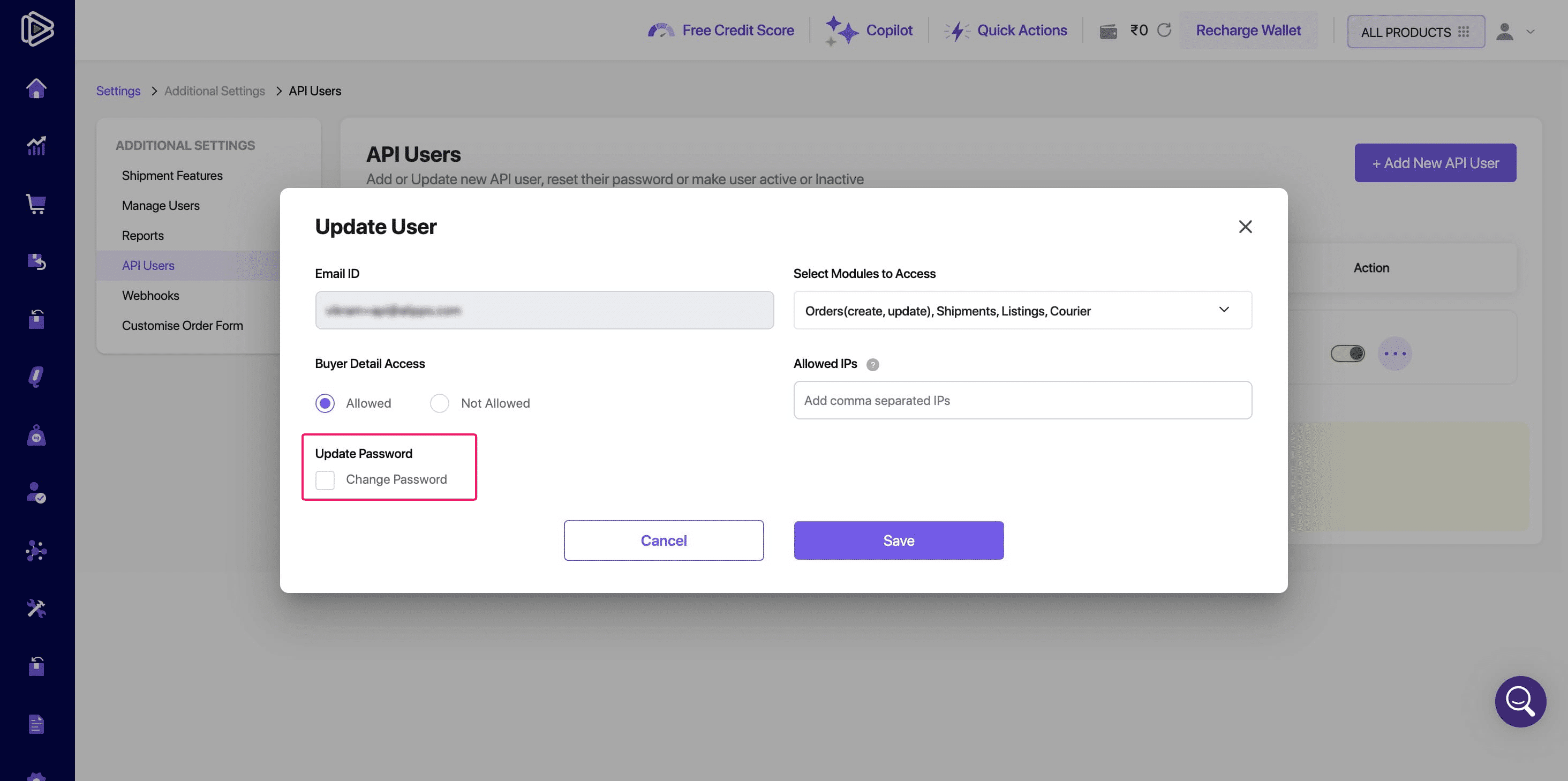
Task: Click the tools wrench icon in sidebar
Action: (36, 608)
